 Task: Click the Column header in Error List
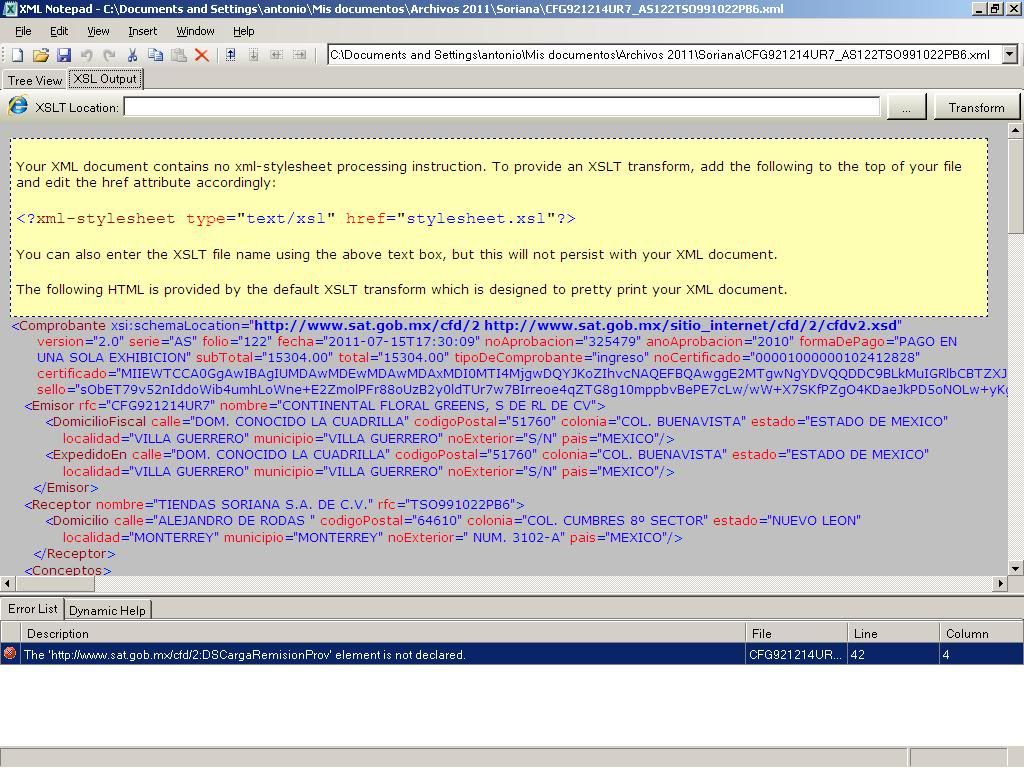pos(981,633)
